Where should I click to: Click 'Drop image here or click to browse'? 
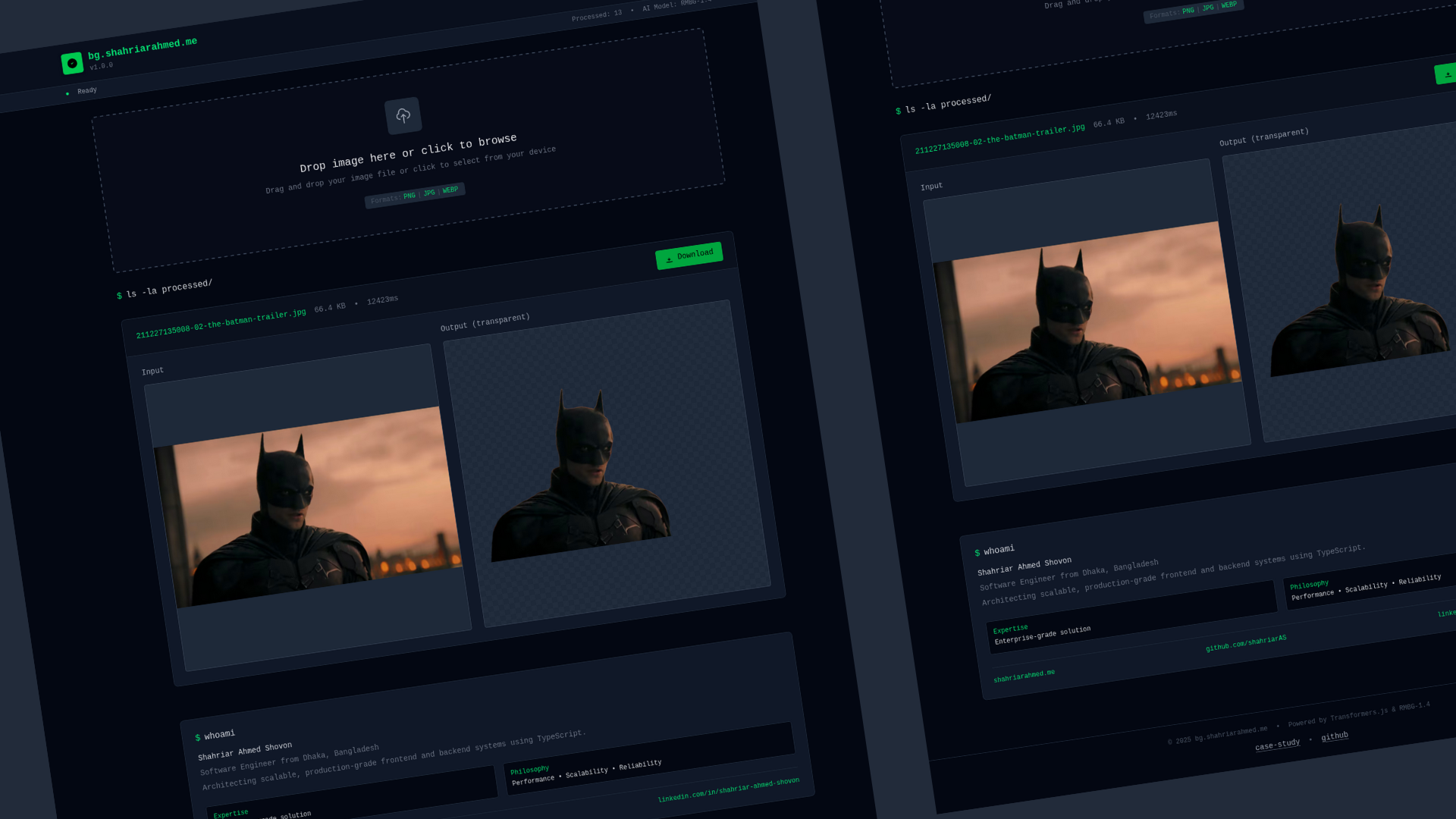click(408, 152)
